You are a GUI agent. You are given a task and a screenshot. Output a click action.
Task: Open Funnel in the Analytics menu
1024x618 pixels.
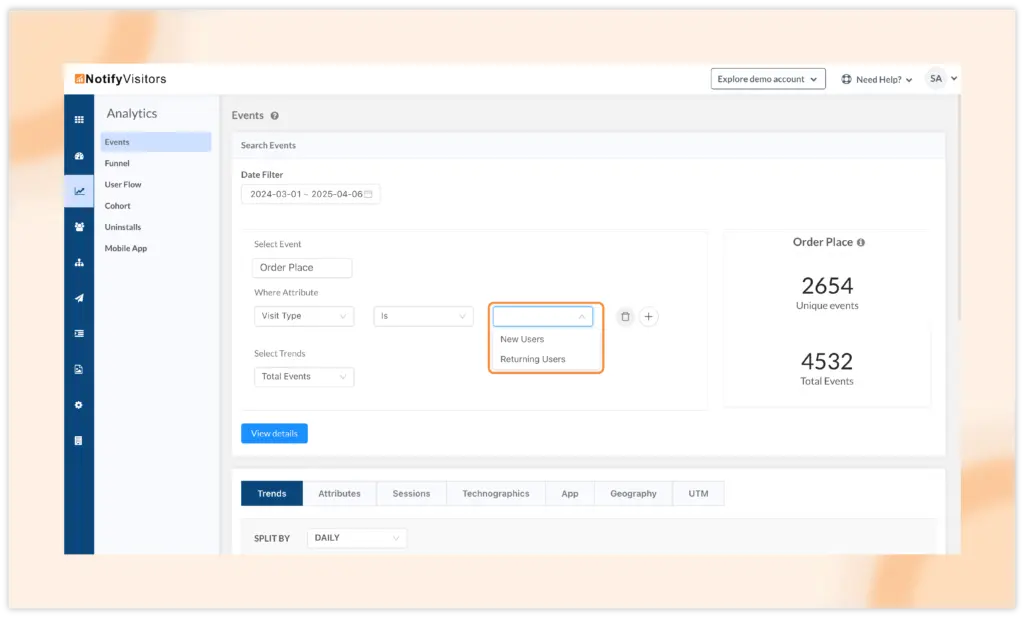(117, 163)
